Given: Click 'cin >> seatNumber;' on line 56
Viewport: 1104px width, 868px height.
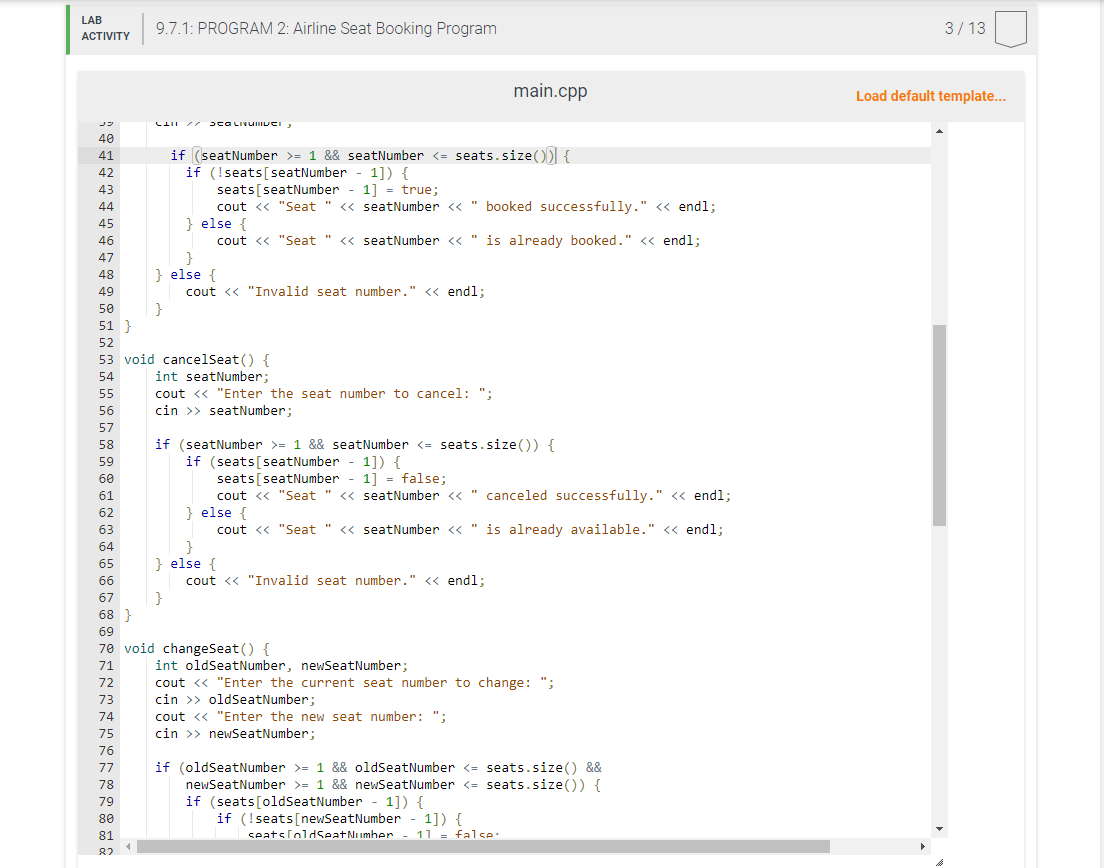Looking at the screenshot, I should 223,410.
